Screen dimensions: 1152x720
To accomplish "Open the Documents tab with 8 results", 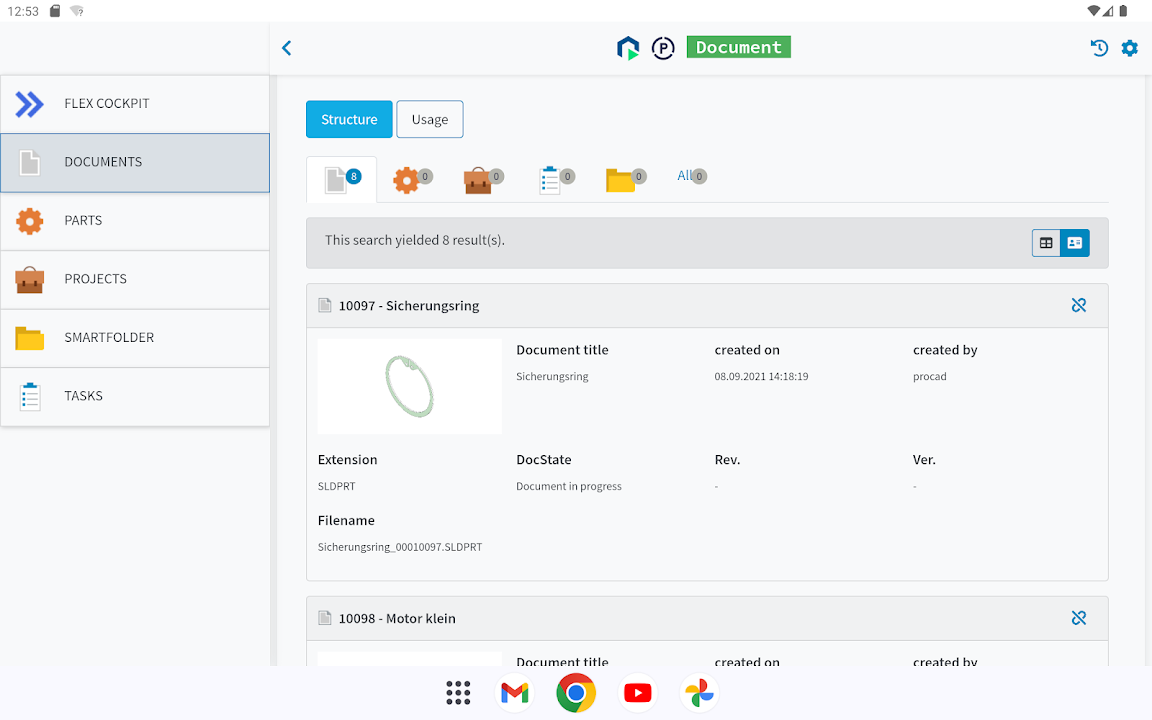I will pyautogui.click(x=341, y=180).
